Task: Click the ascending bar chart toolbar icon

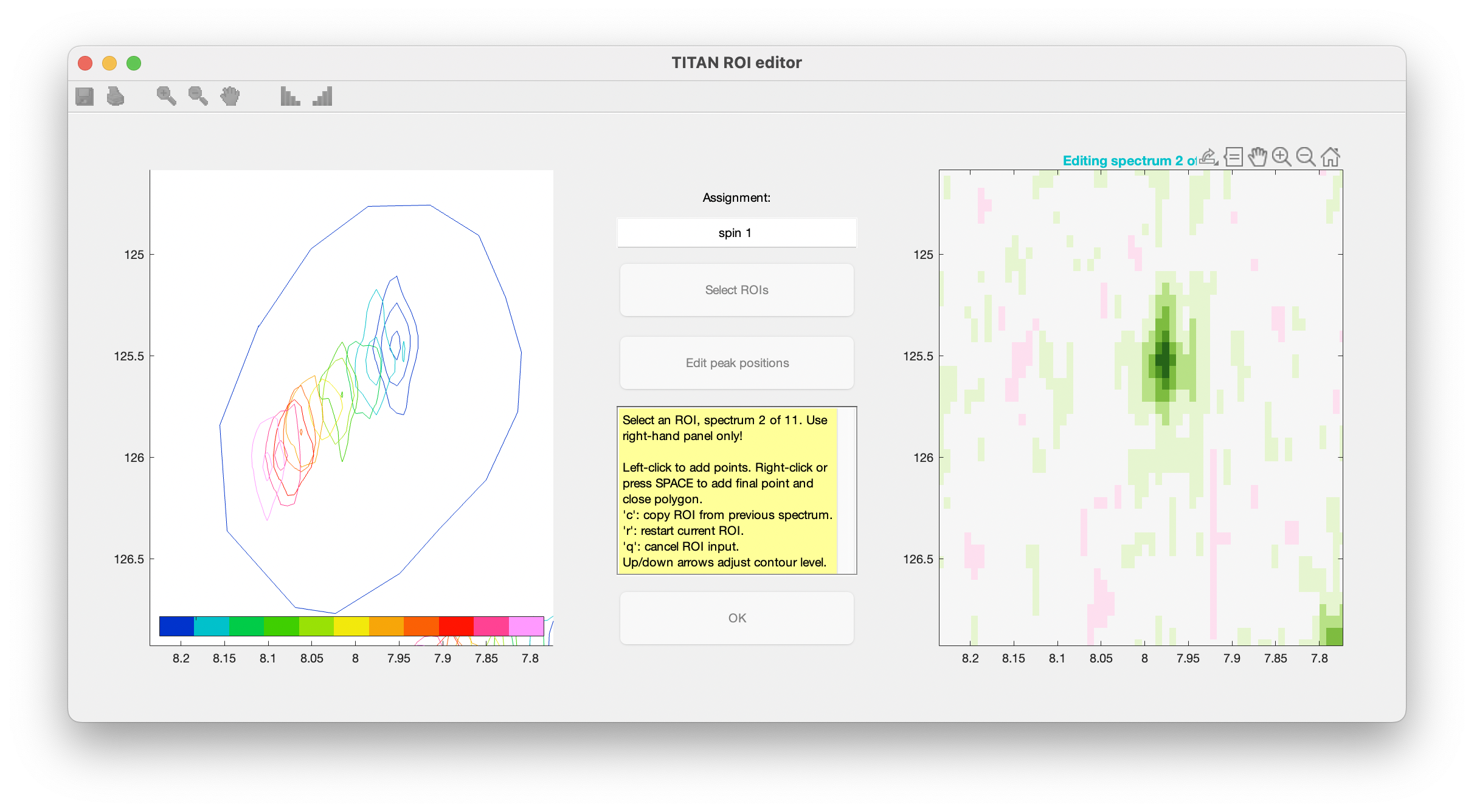Action: pos(322,96)
